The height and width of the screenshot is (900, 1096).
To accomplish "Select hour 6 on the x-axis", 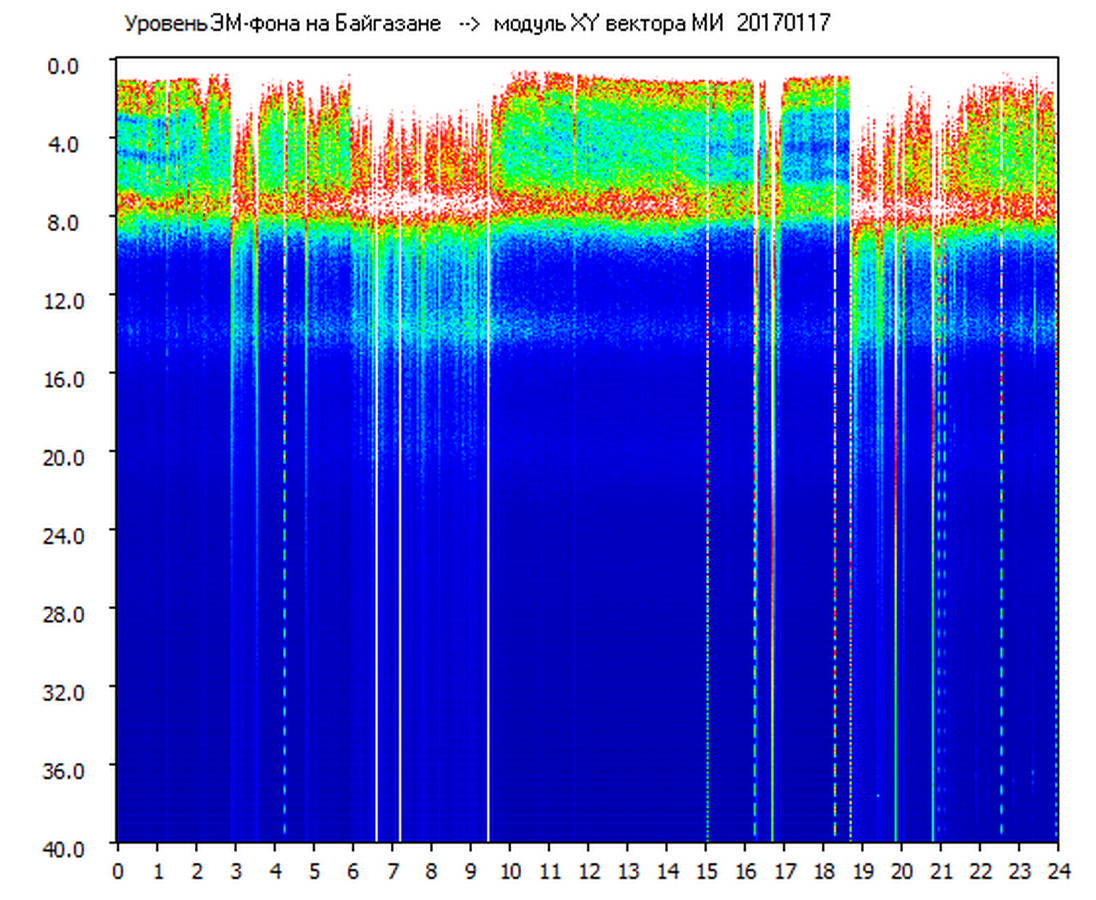I will (353, 870).
